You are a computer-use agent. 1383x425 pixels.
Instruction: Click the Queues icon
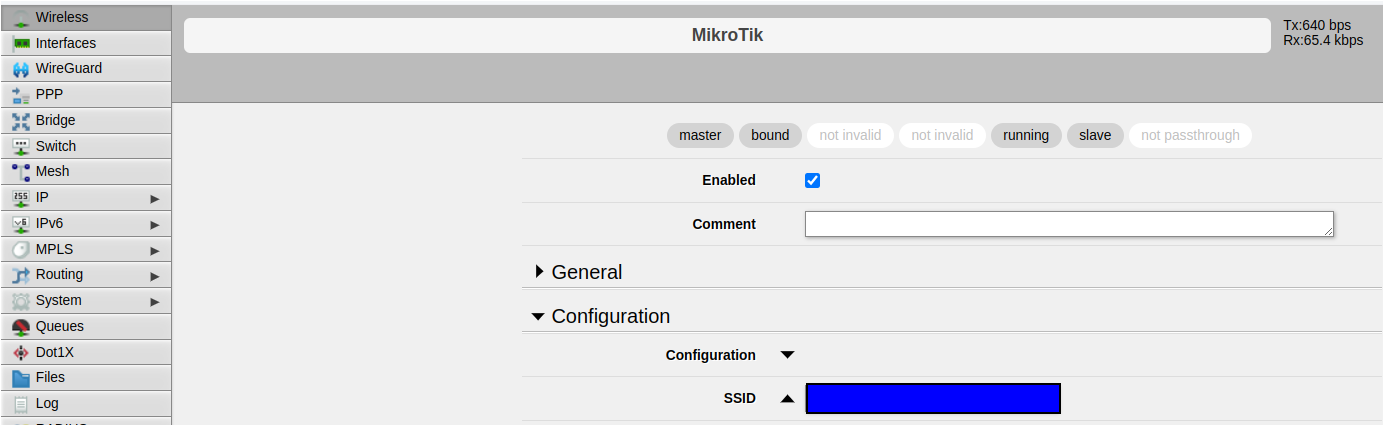(21, 327)
